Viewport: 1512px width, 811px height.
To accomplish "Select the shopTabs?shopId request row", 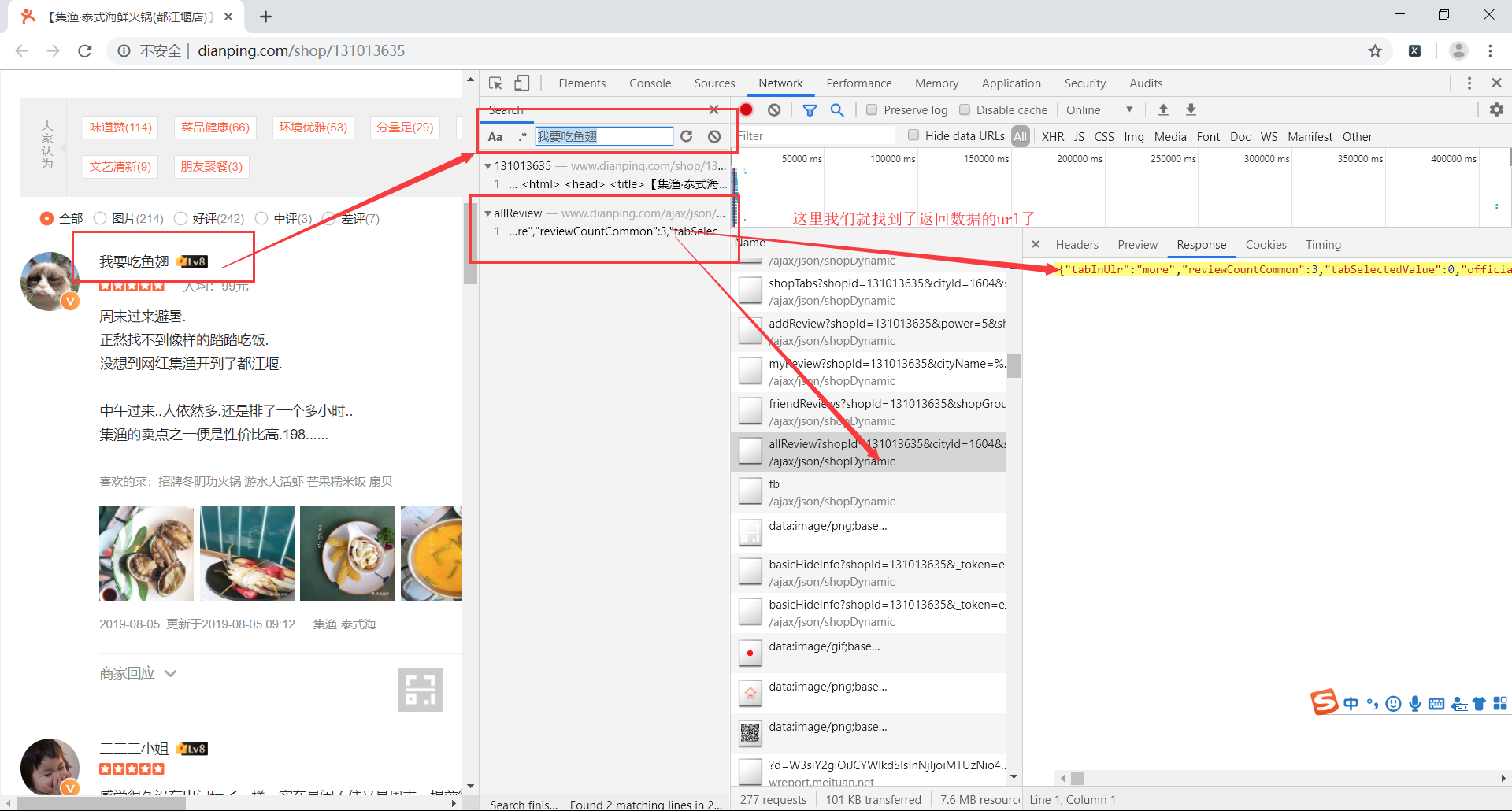I will 869,291.
